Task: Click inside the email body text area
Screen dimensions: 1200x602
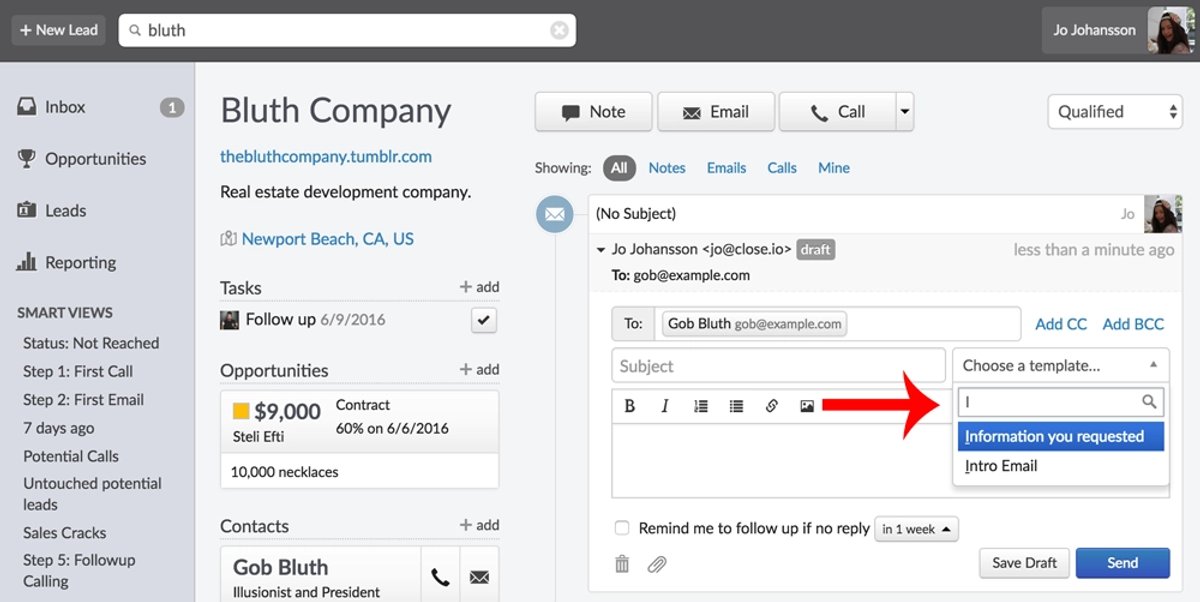Action: click(781, 460)
